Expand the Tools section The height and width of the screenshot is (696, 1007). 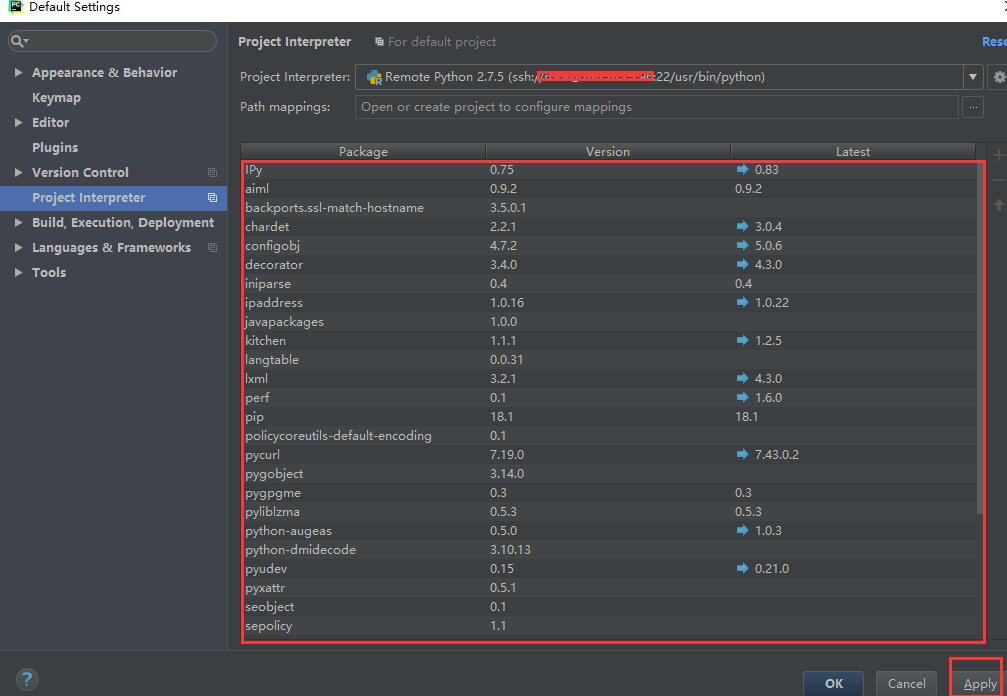pyautogui.click(x=18, y=273)
